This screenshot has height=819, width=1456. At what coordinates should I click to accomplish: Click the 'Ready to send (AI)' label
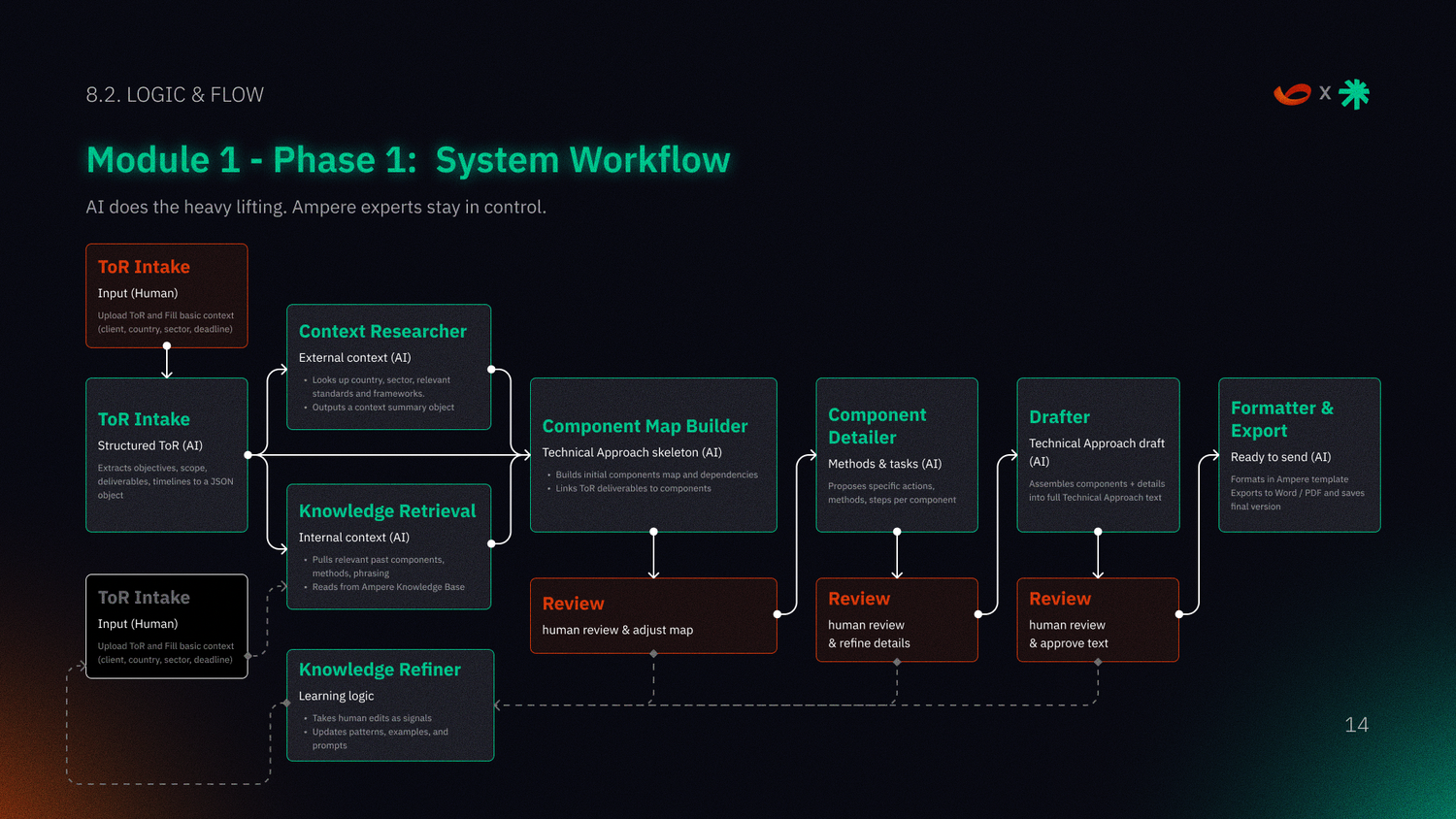[1280, 457]
